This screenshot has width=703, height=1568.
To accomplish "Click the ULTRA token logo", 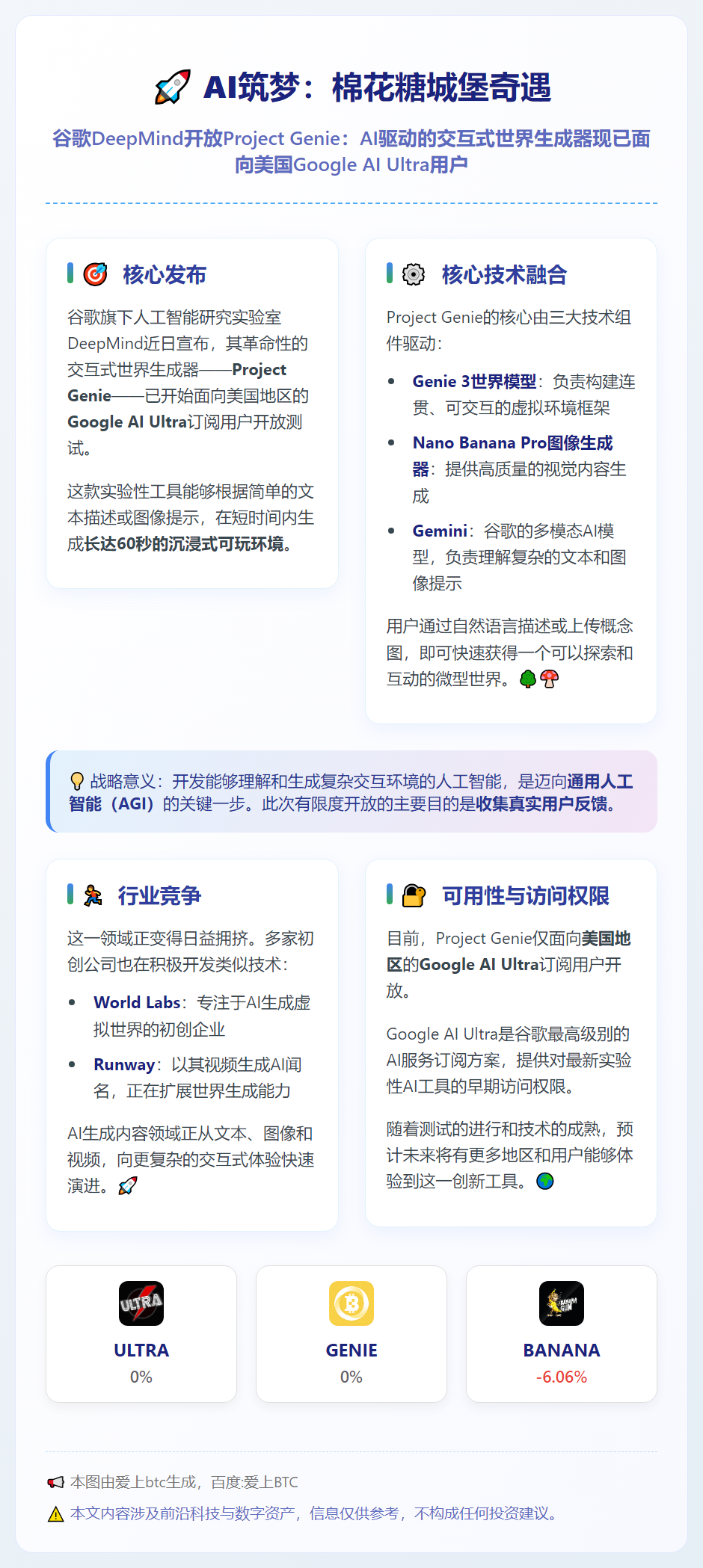I will pos(141,1303).
